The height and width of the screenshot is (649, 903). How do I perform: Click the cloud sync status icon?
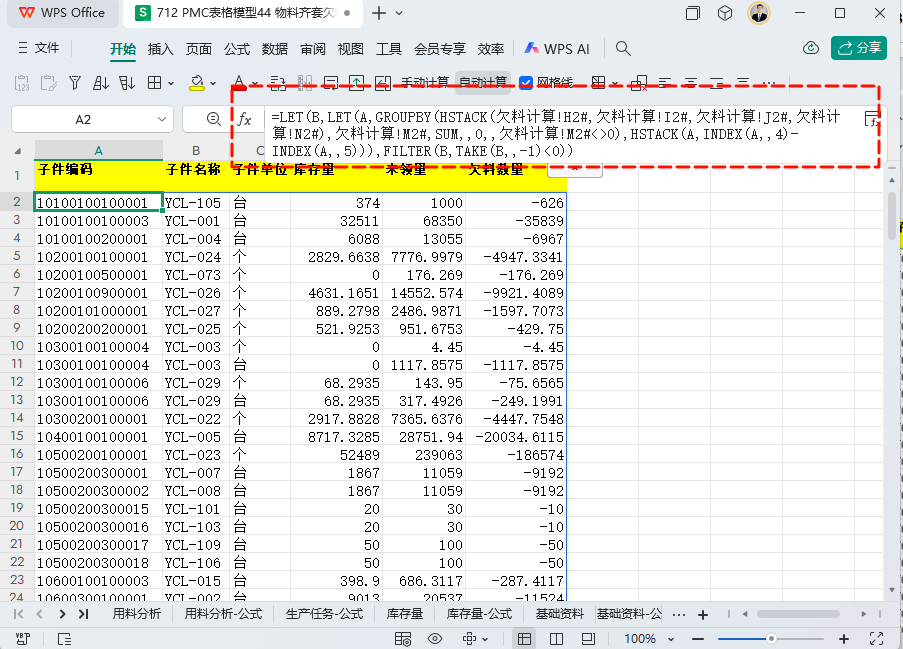click(811, 48)
